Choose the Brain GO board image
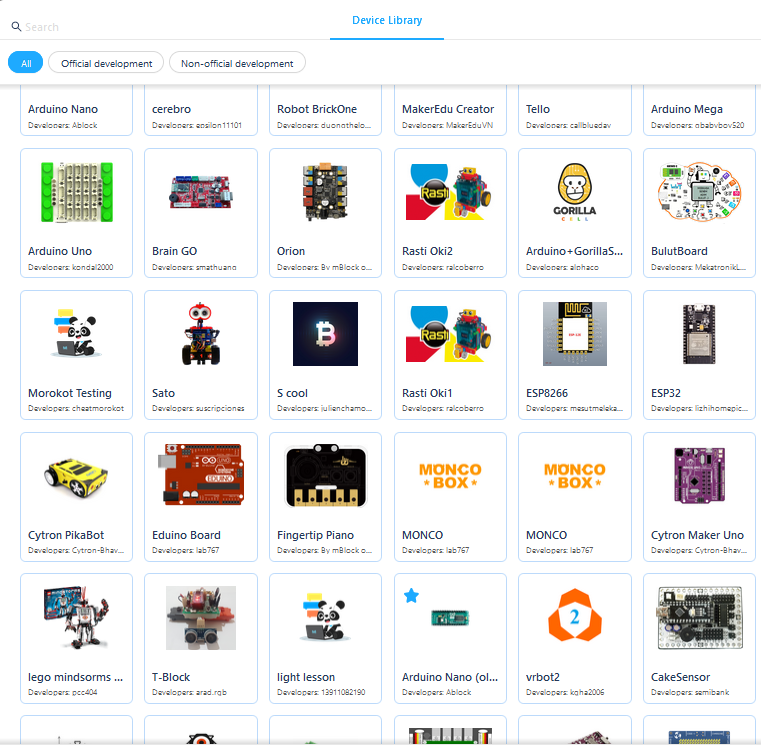 point(200,192)
